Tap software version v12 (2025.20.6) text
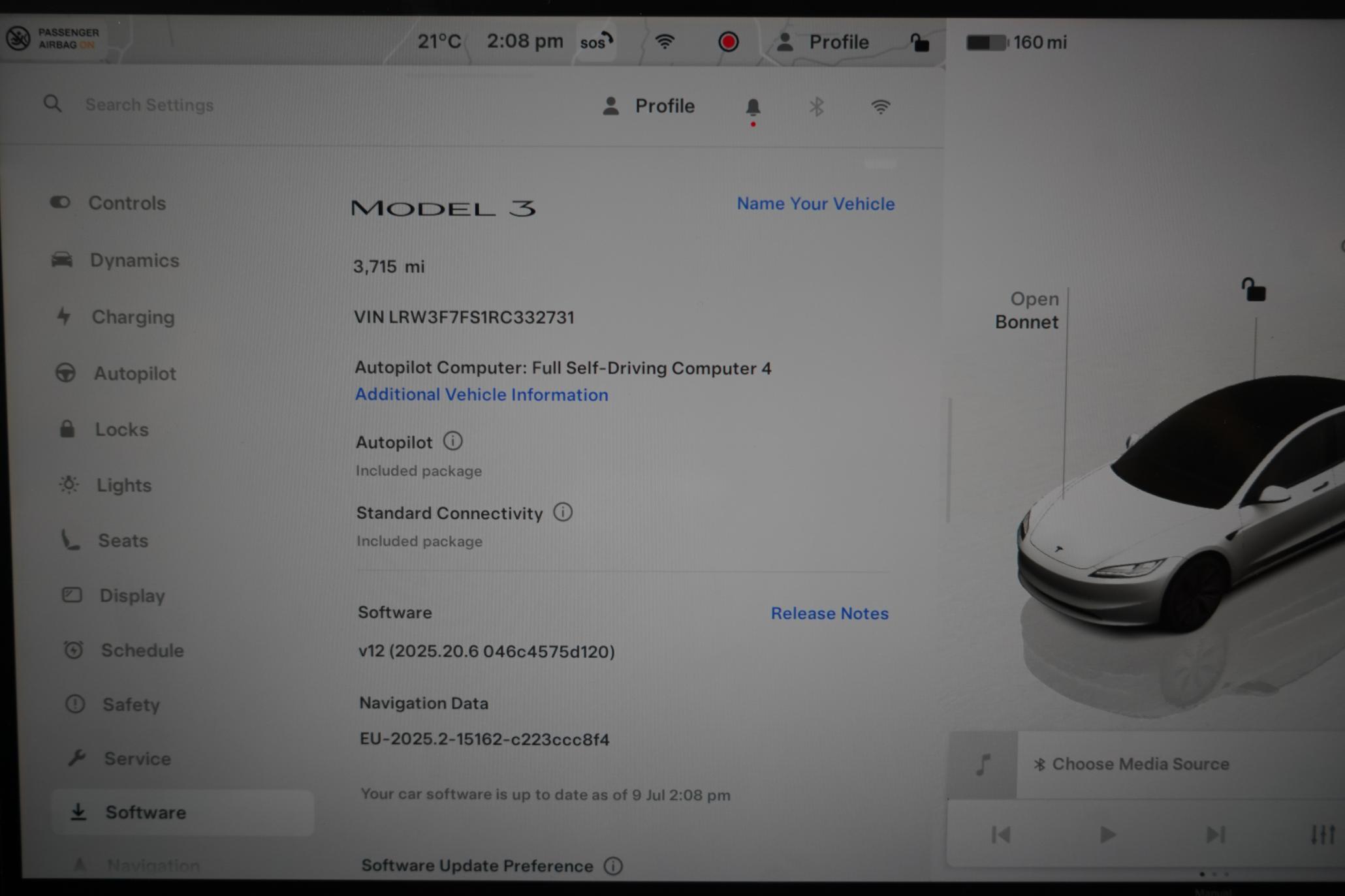Viewport: 1345px width, 896px height. click(486, 652)
